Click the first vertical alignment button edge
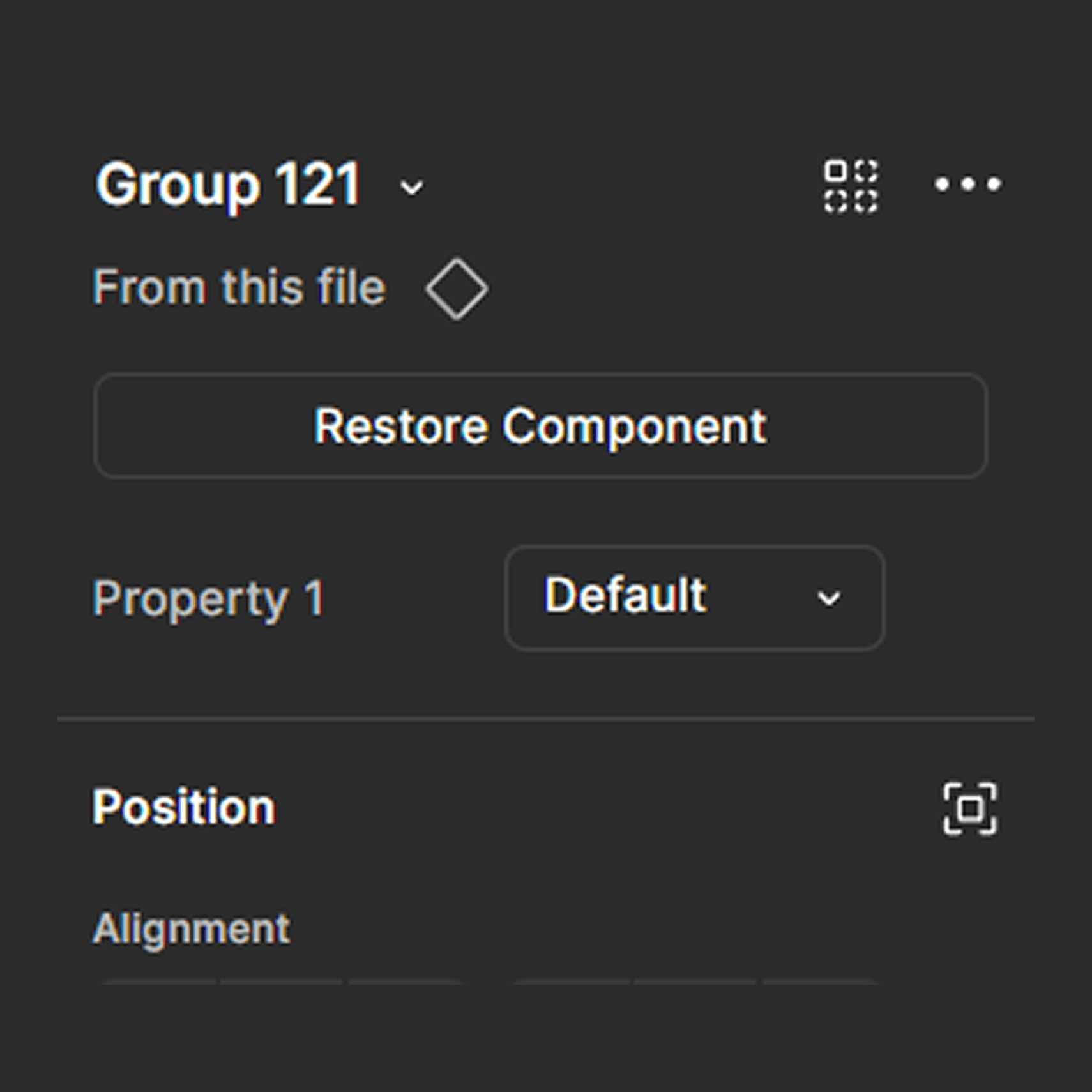Screen dimensions: 1092x1092 570,981
